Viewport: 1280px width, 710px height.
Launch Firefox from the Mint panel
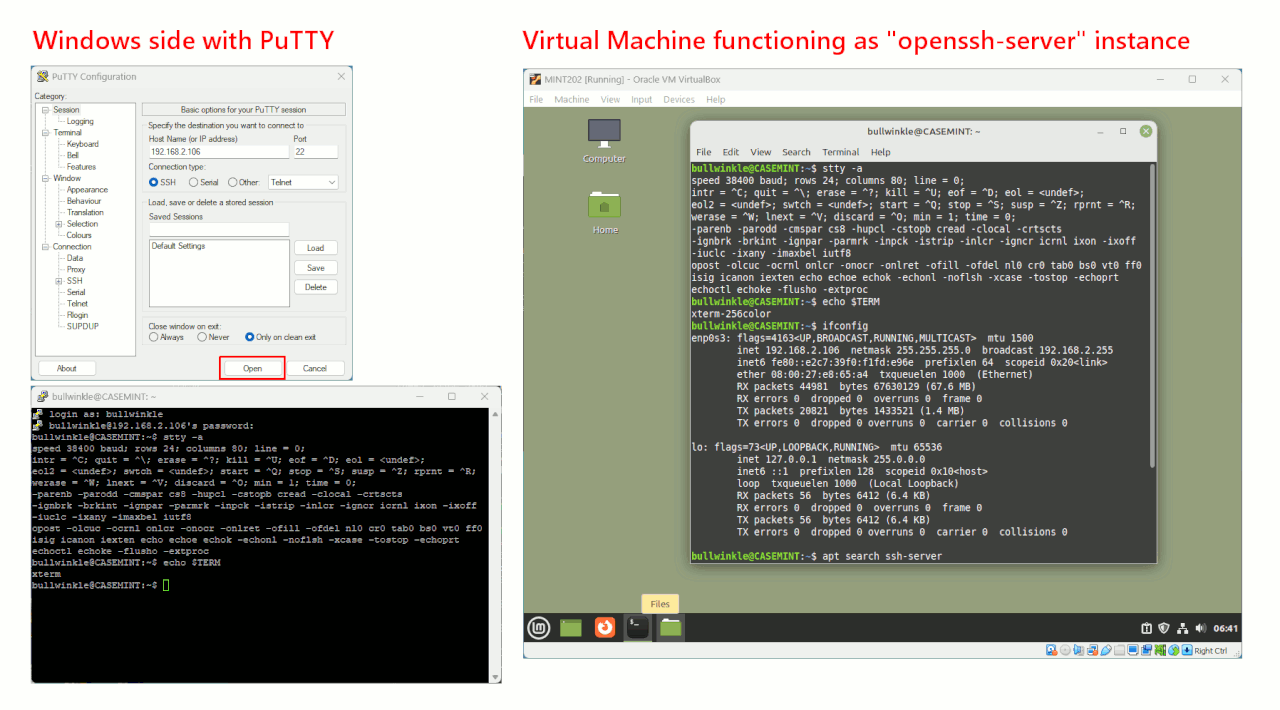[x=604, y=628]
